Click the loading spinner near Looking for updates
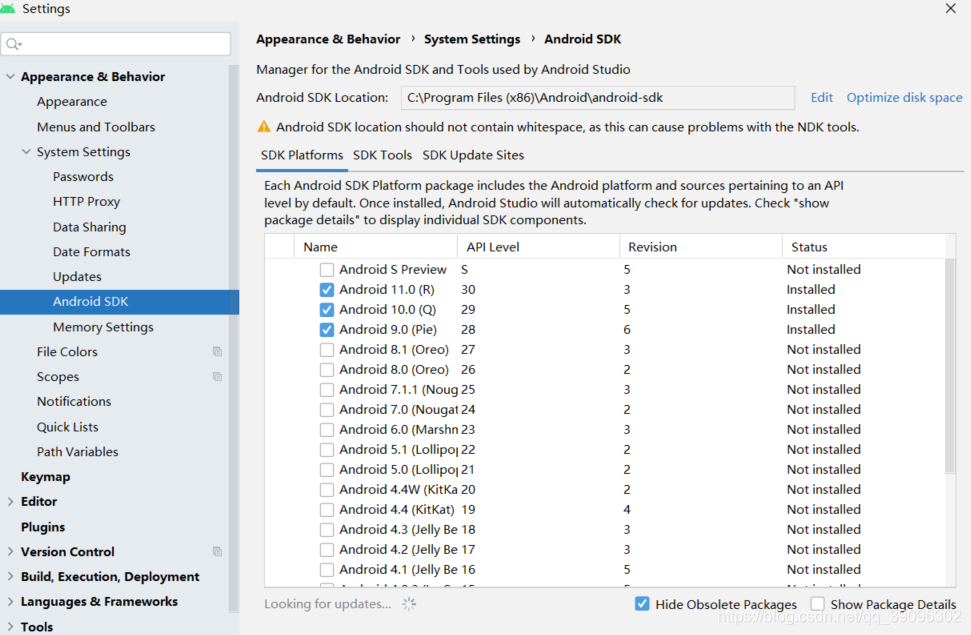Image resolution: width=971 pixels, height=635 pixels. pyautogui.click(x=409, y=604)
